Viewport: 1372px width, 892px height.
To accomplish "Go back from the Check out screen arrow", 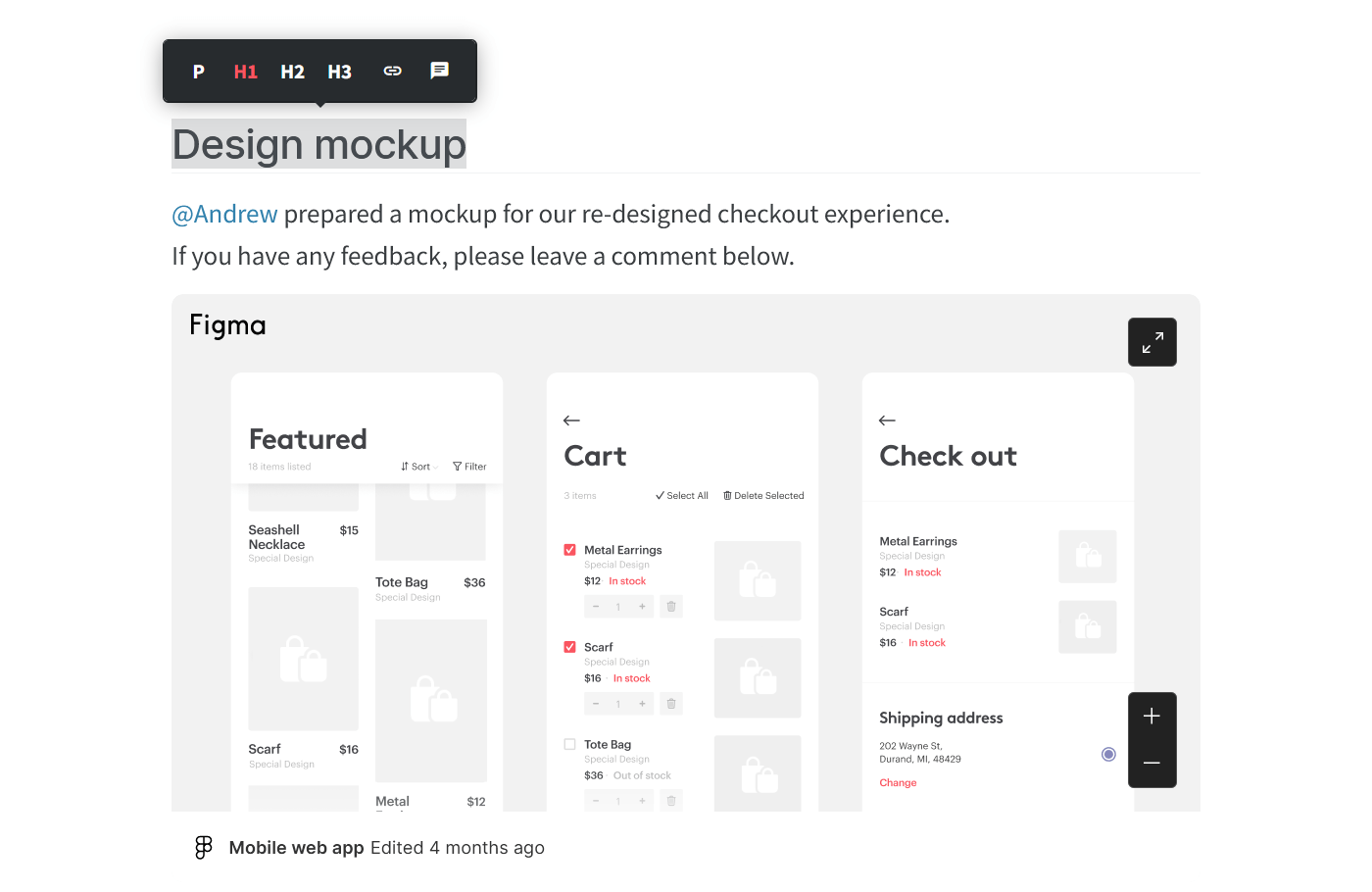I will coord(887,421).
